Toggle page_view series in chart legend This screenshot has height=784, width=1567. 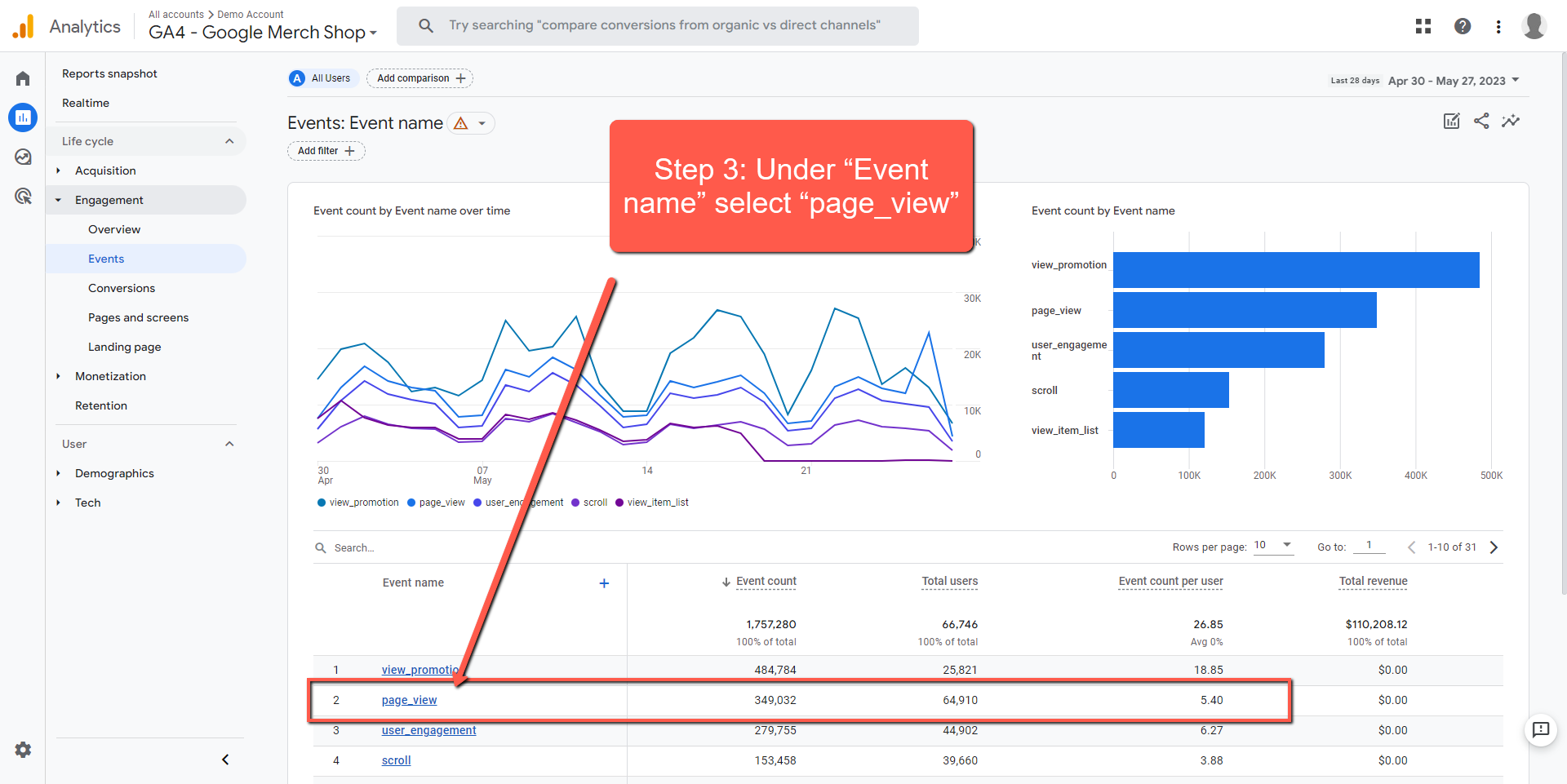[x=436, y=503]
